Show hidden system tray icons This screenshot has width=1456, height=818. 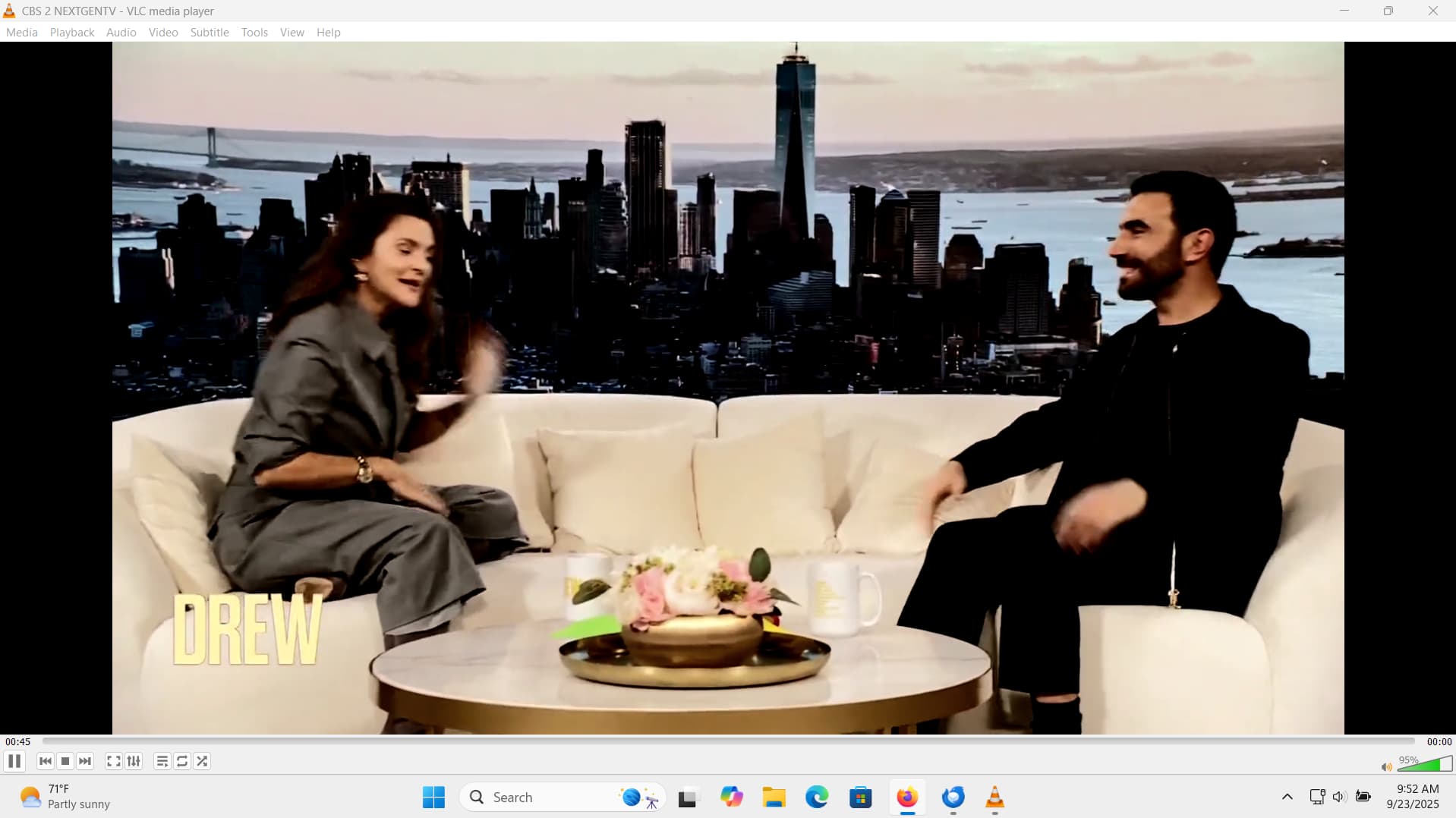[1287, 797]
